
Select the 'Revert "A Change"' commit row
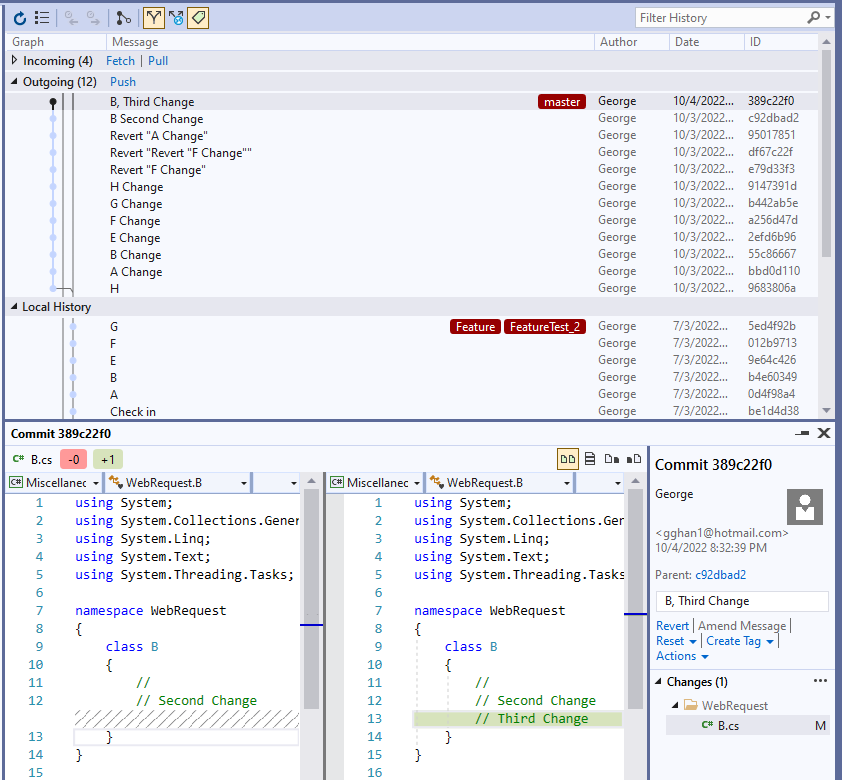point(159,136)
